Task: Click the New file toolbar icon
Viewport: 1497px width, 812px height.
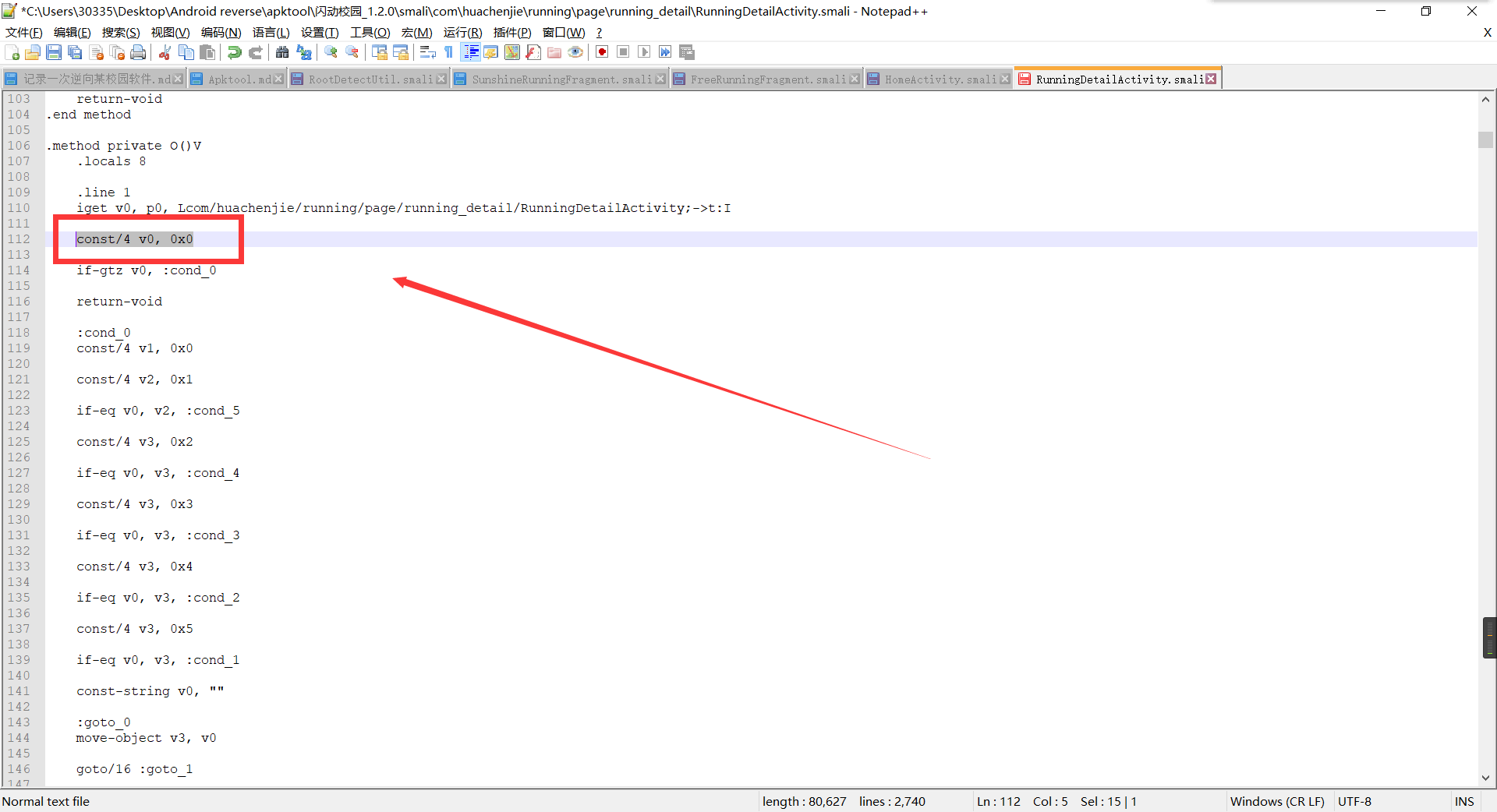Action: 12,52
